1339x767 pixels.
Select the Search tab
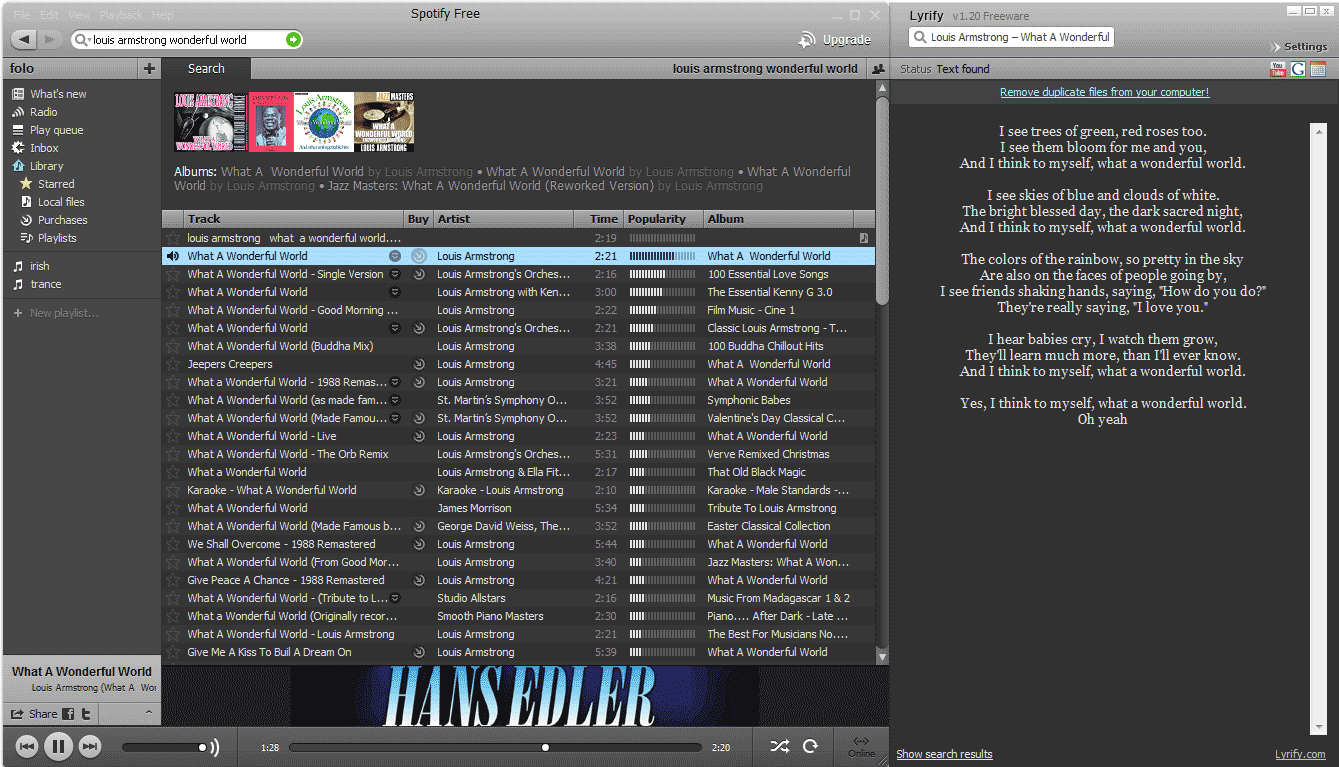206,69
